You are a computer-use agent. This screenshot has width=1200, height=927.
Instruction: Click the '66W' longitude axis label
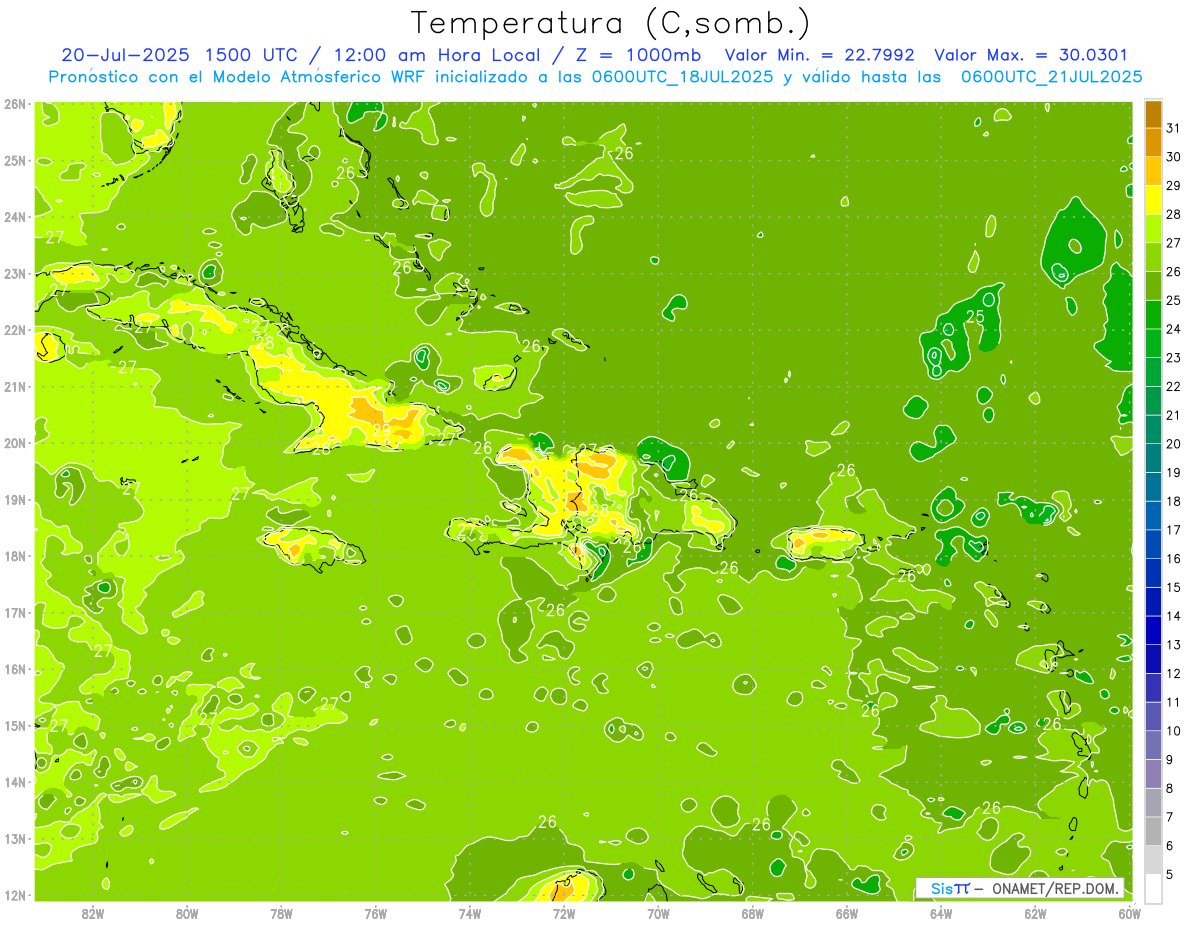click(847, 913)
